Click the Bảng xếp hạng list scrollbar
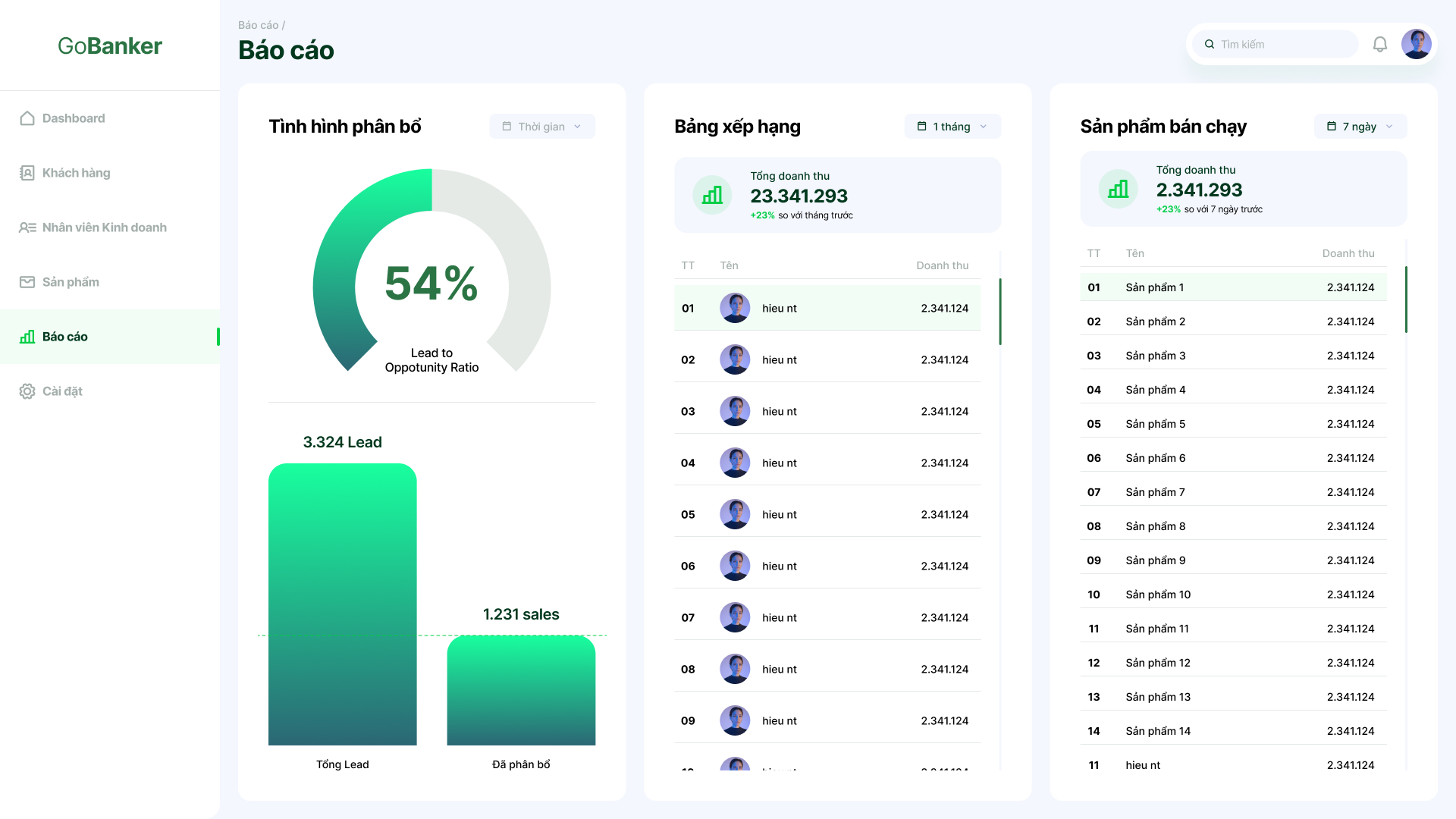Image resolution: width=1456 pixels, height=819 pixels. pyautogui.click(x=1000, y=312)
